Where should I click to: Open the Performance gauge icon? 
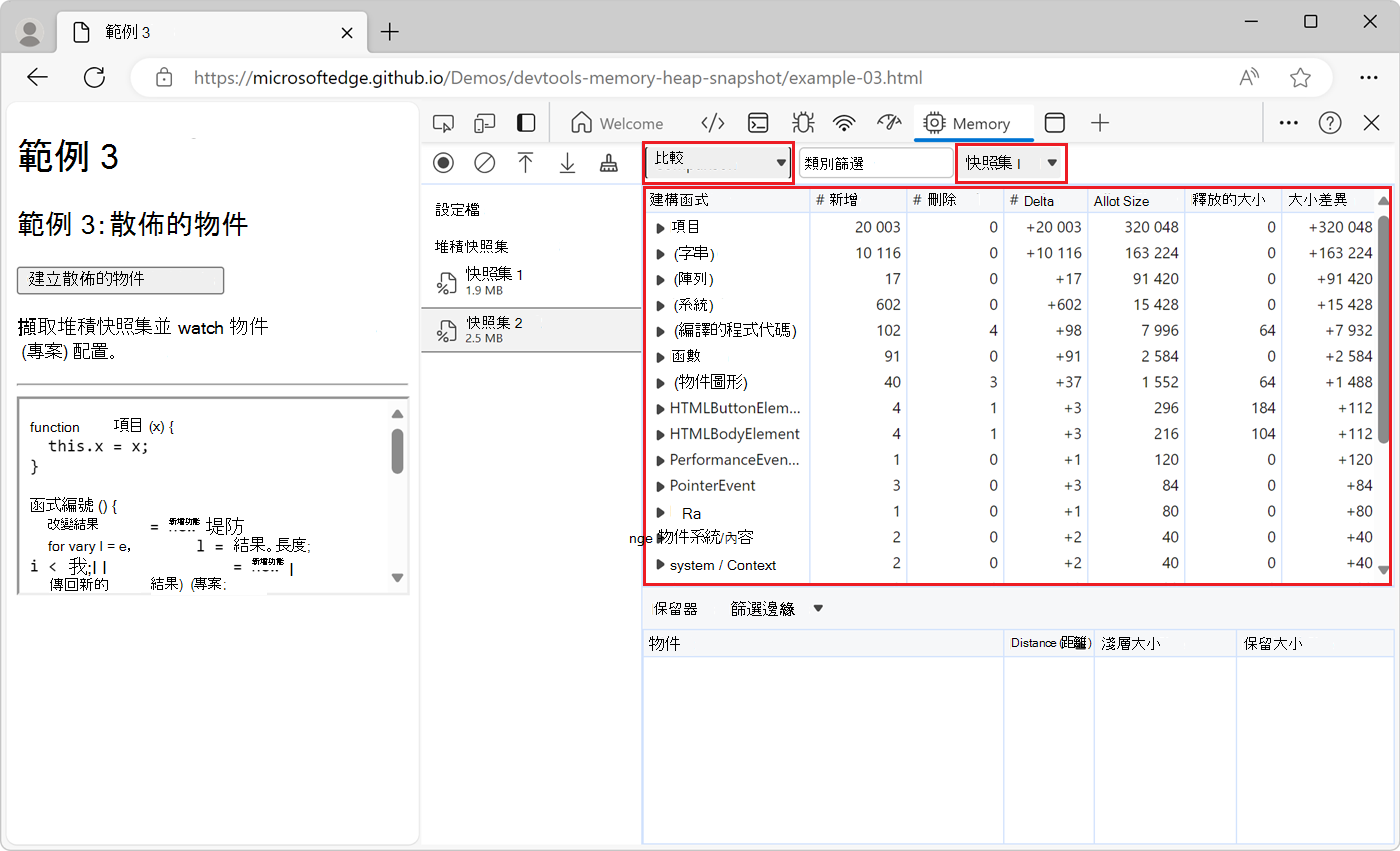(x=889, y=123)
